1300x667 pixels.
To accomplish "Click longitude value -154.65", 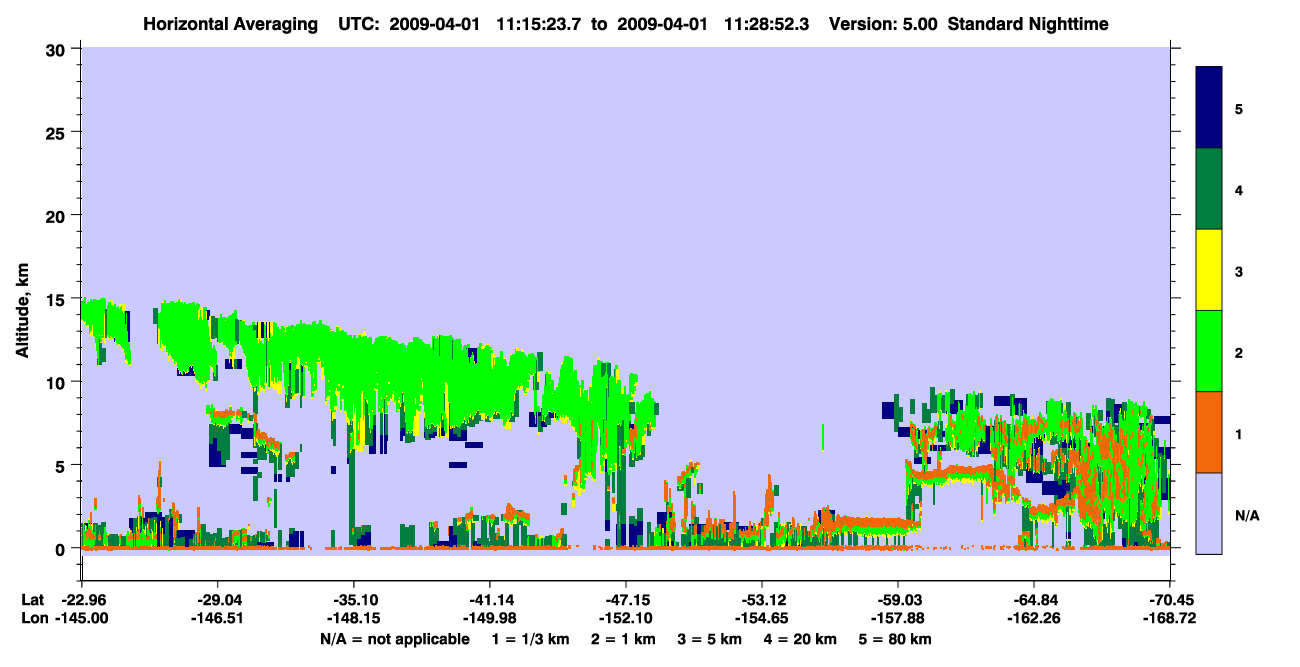I will (x=762, y=619).
